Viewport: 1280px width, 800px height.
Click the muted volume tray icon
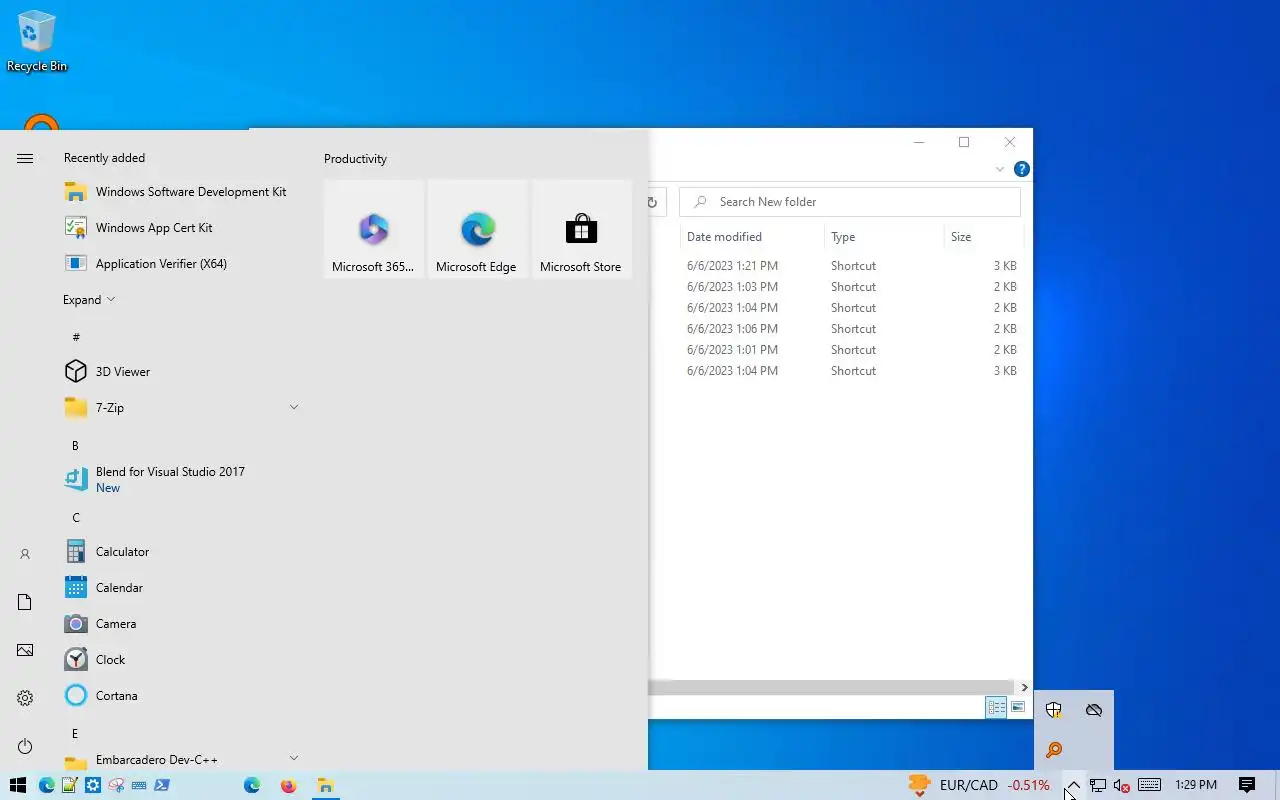[x=1121, y=785]
